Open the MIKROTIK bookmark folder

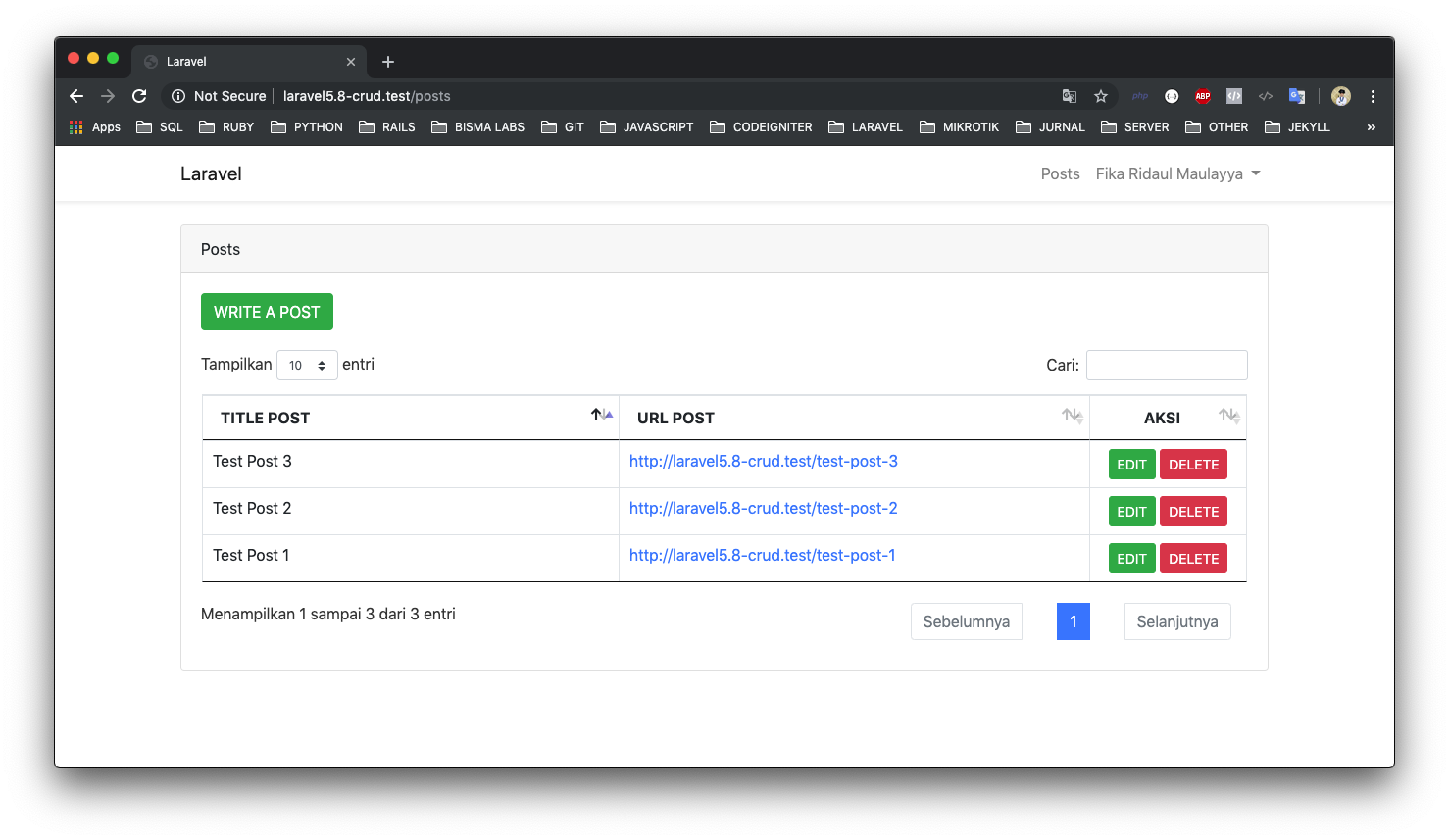tap(960, 127)
